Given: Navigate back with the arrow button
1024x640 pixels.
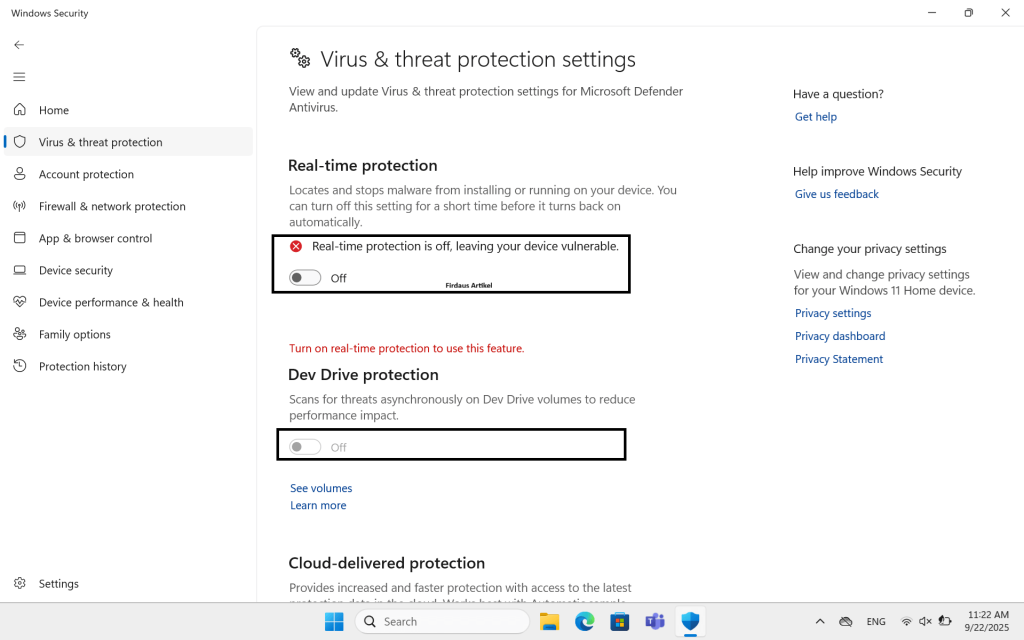Looking at the screenshot, I should [18, 45].
